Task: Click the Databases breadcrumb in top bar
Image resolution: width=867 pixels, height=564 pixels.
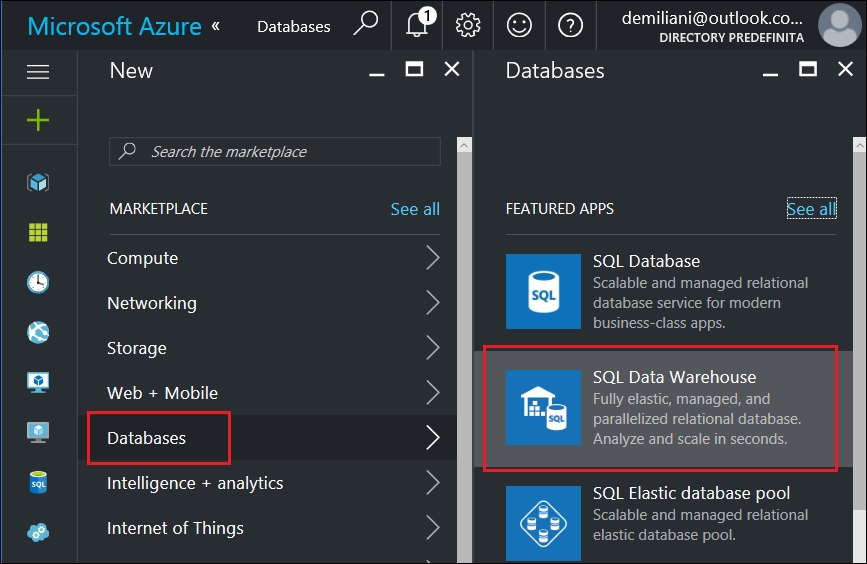Action: [x=294, y=27]
